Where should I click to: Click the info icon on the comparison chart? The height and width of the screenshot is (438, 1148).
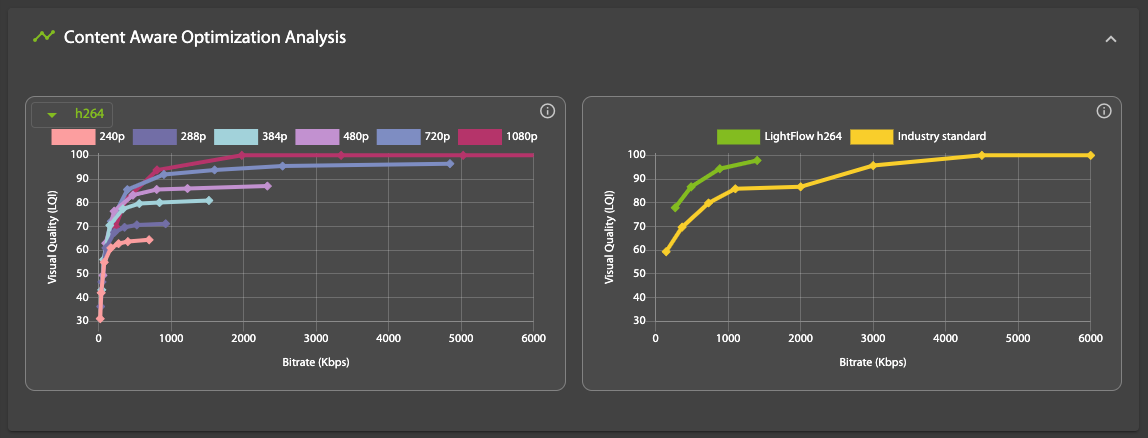pos(1104,111)
